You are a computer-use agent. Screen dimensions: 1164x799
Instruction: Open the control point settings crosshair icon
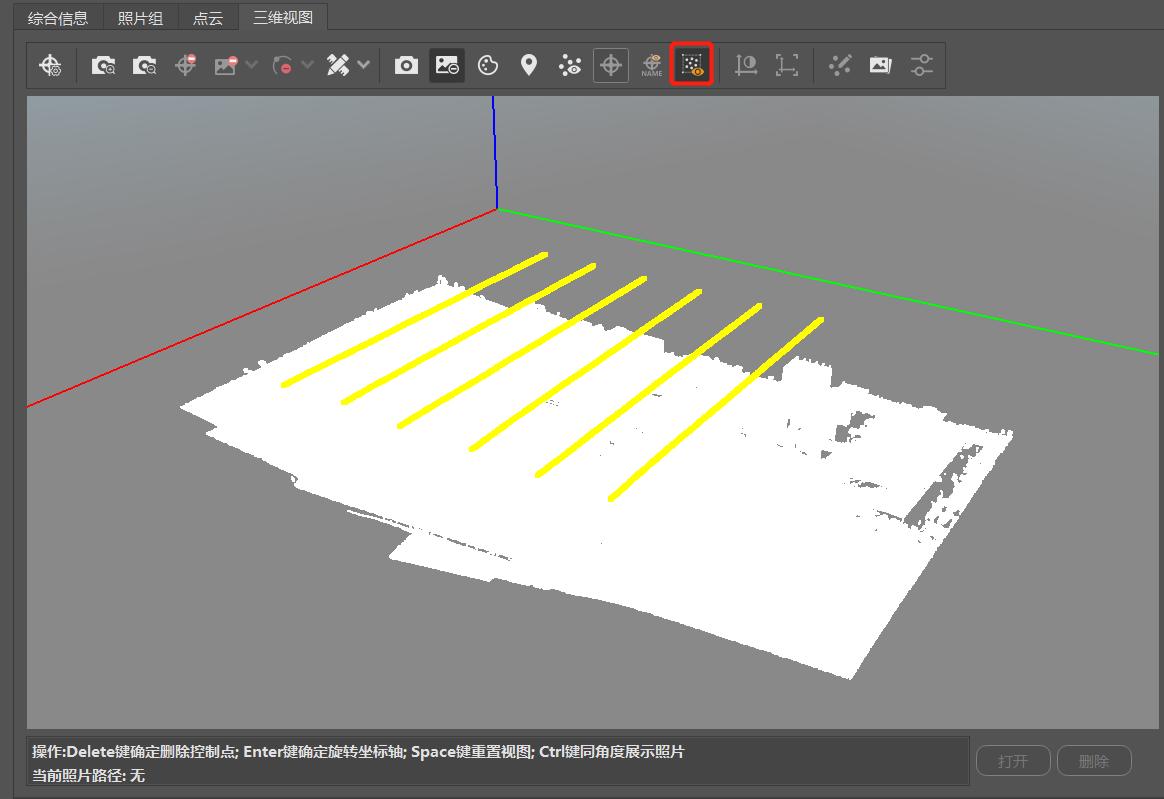50,65
